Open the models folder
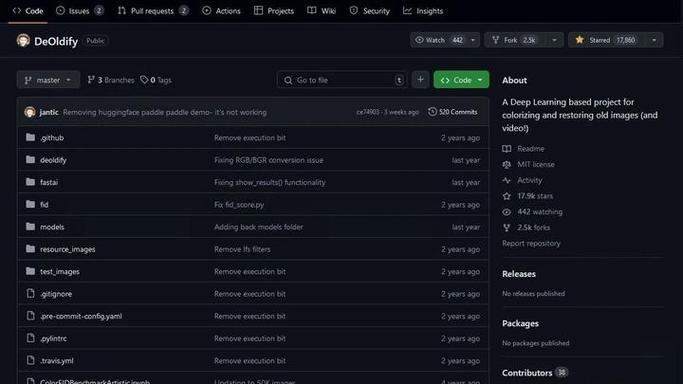This screenshot has width=683, height=384. (x=52, y=227)
